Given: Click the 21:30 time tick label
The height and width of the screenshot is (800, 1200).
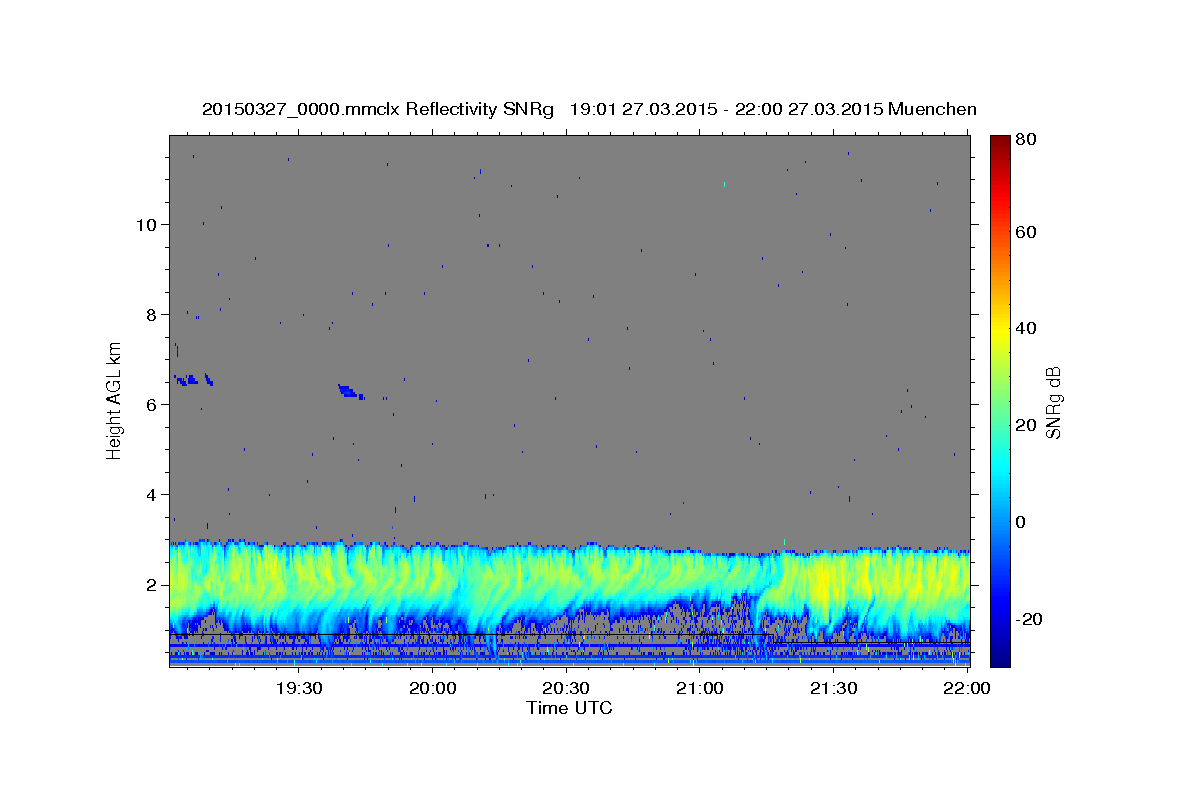Looking at the screenshot, I should coord(832,688).
